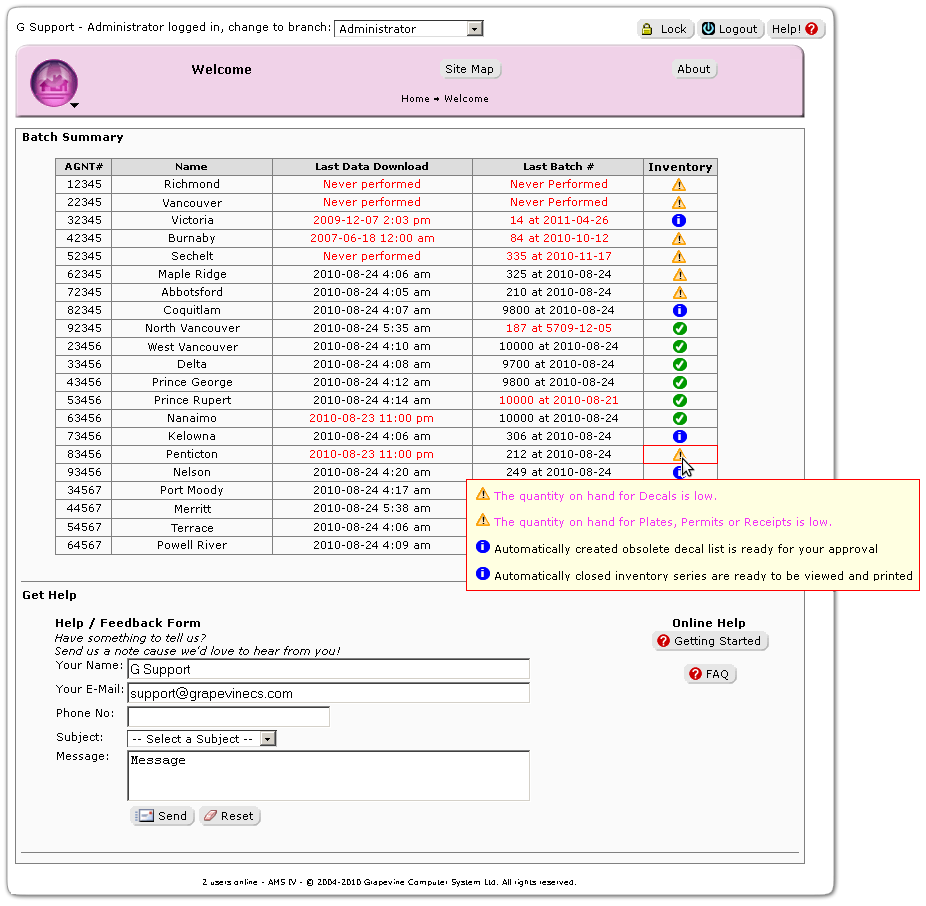Screen dimensions: 926x906
Task: Click '2009-12-07 2:03 pm' download date
Action: (372, 220)
